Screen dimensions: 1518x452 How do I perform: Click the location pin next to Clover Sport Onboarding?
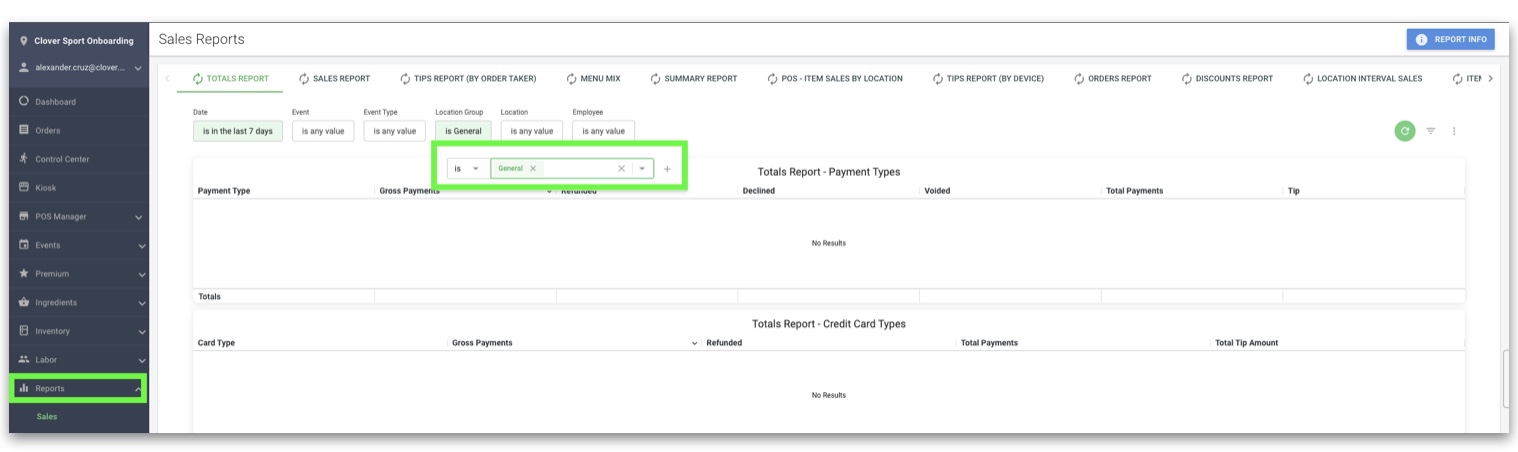[24, 41]
